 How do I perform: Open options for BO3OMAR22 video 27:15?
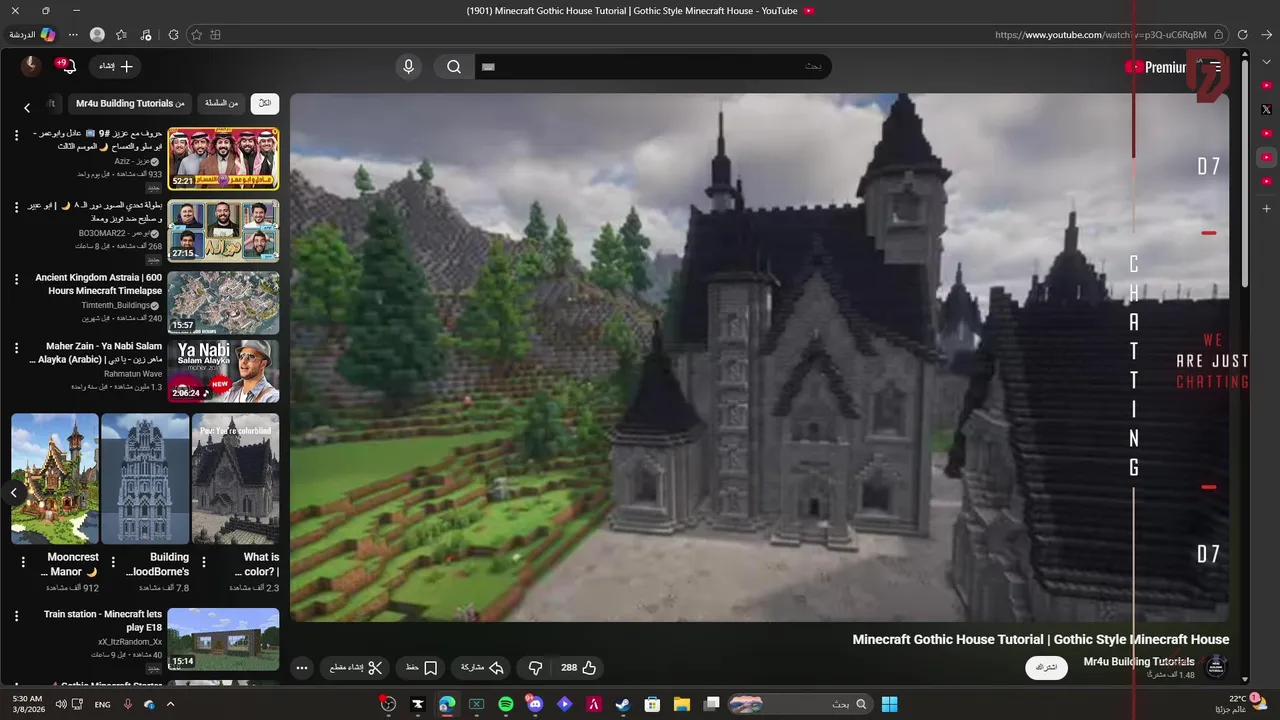tap(16, 207)
